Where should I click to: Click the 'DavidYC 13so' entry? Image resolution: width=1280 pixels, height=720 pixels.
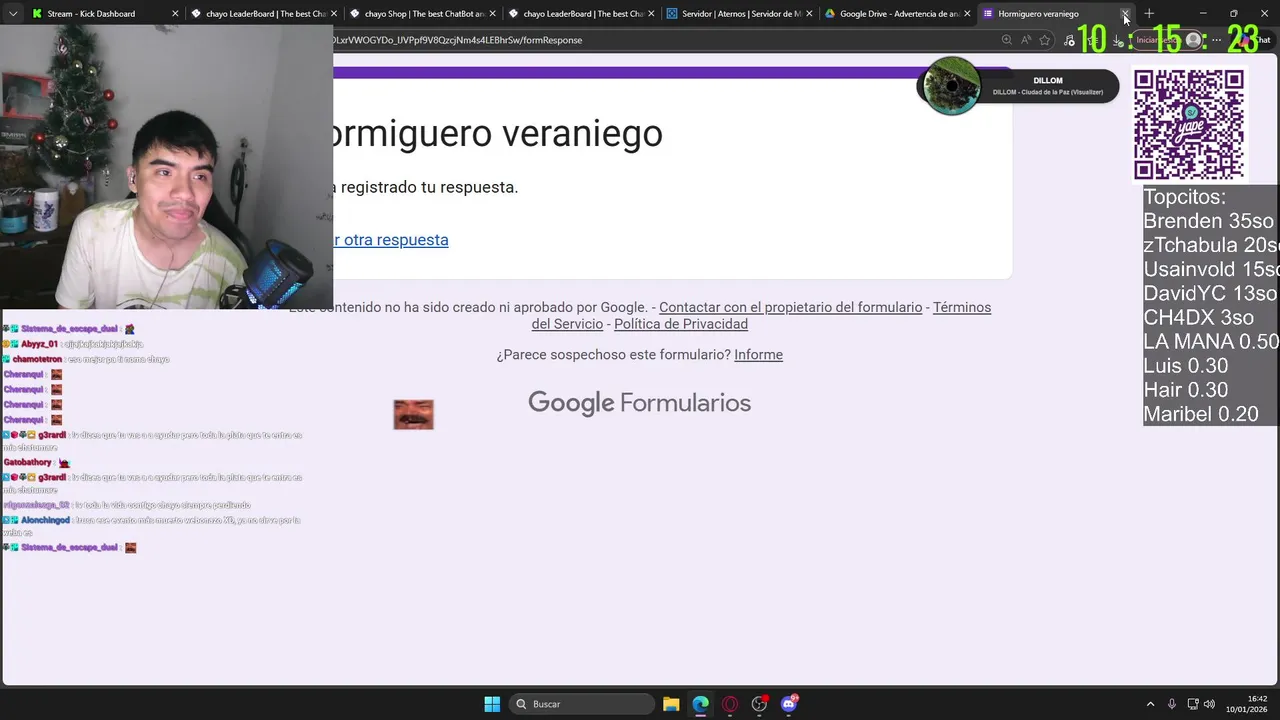pyautogui.click(x=1210, y=293)
